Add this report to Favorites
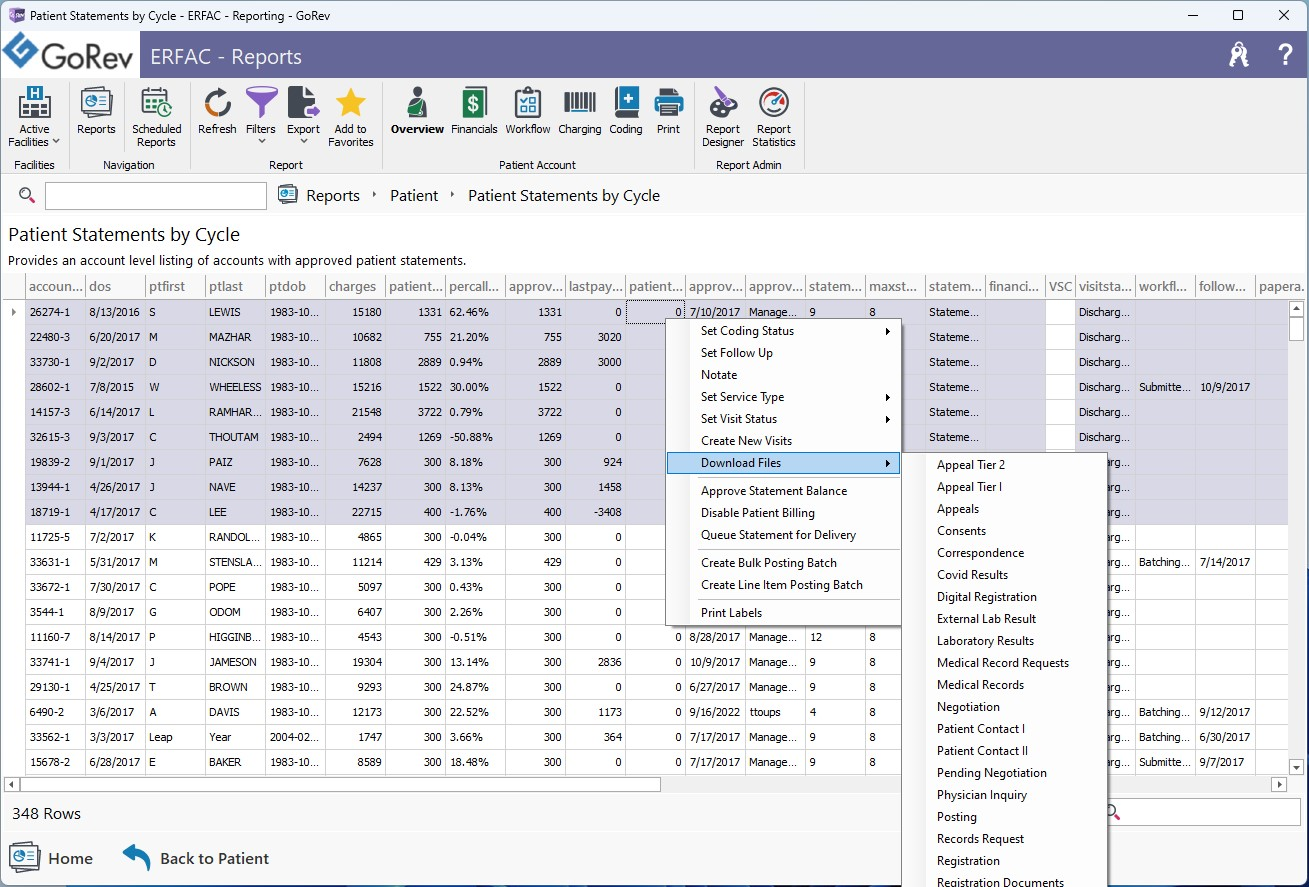Image resolution: width=1309 pixels, height=887 pixels. 350,117
